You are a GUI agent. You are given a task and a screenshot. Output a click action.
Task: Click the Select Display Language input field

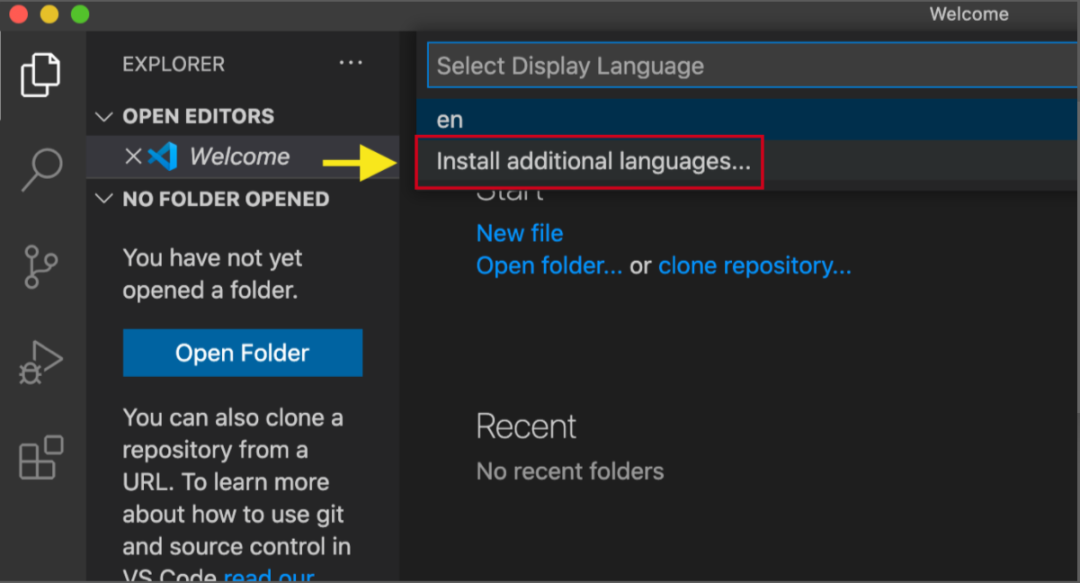[x=753, y=65]
